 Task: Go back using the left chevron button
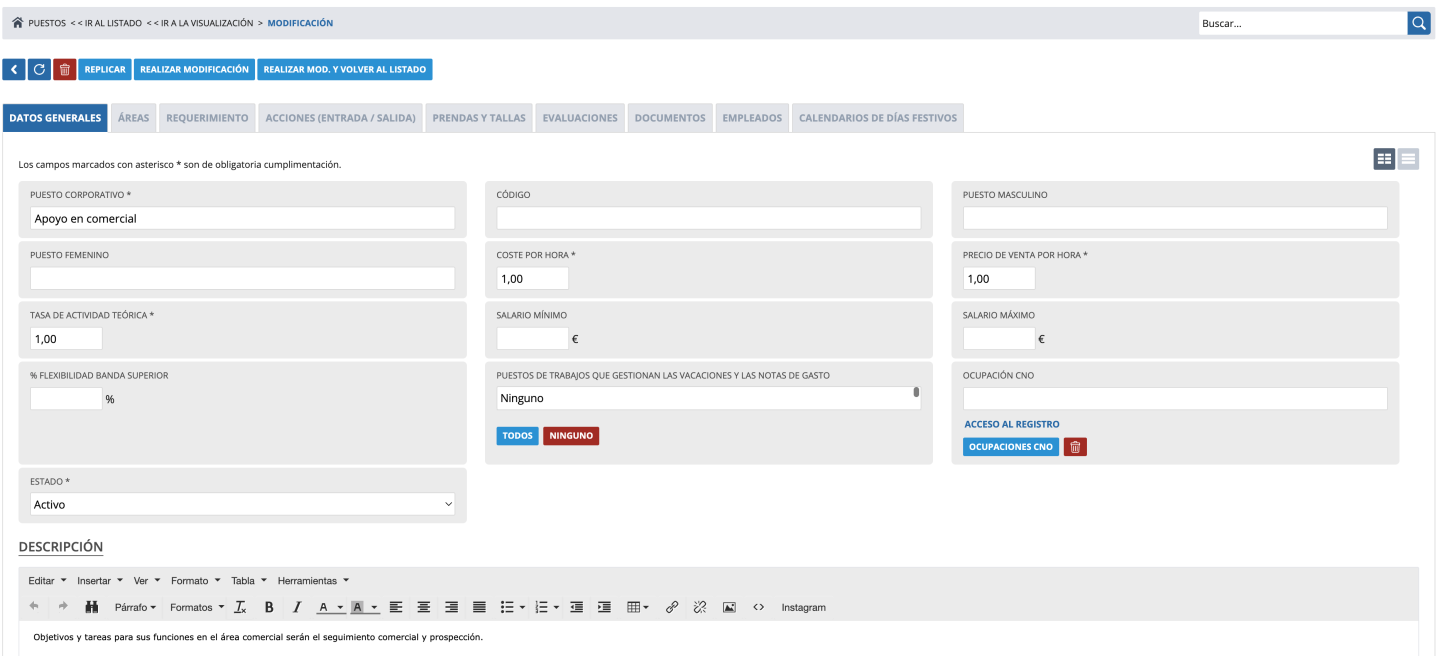(x=14, y=69)
